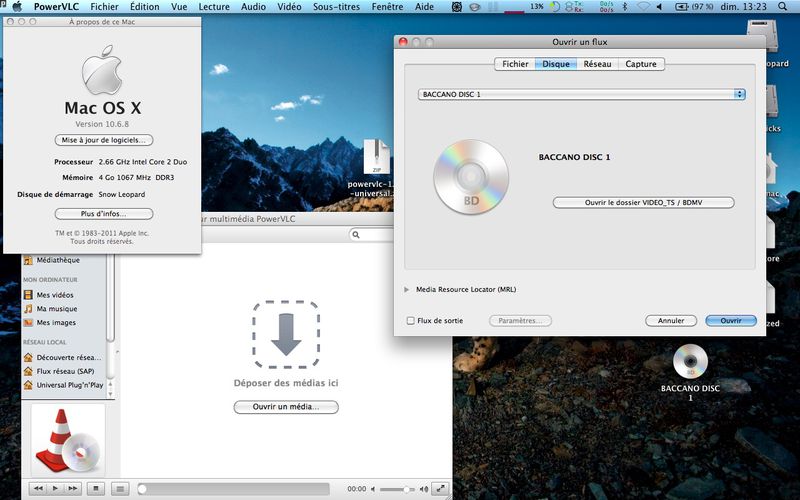
Task: Click the Ouvrir un média button
Action: click(x=286, y=407)
